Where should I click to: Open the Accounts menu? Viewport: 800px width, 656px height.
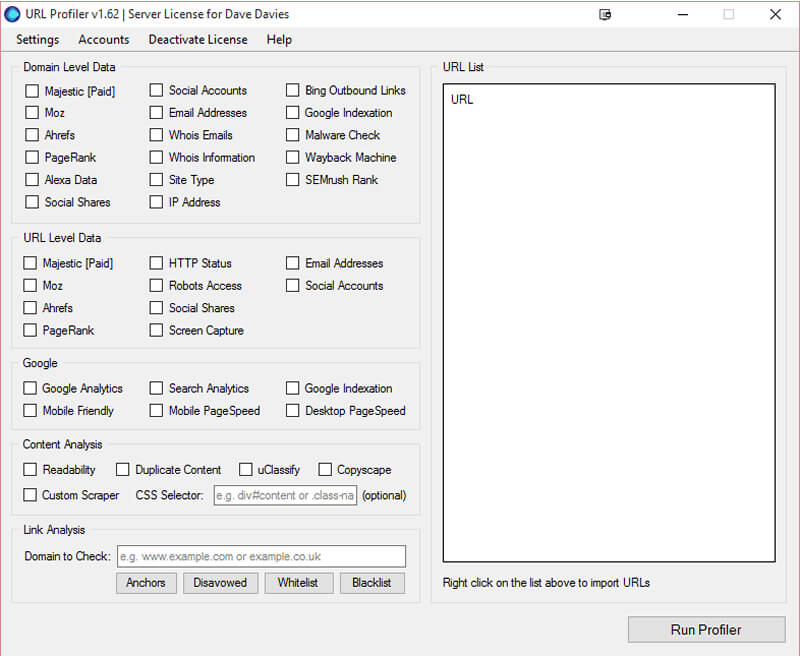click(104, 40)
